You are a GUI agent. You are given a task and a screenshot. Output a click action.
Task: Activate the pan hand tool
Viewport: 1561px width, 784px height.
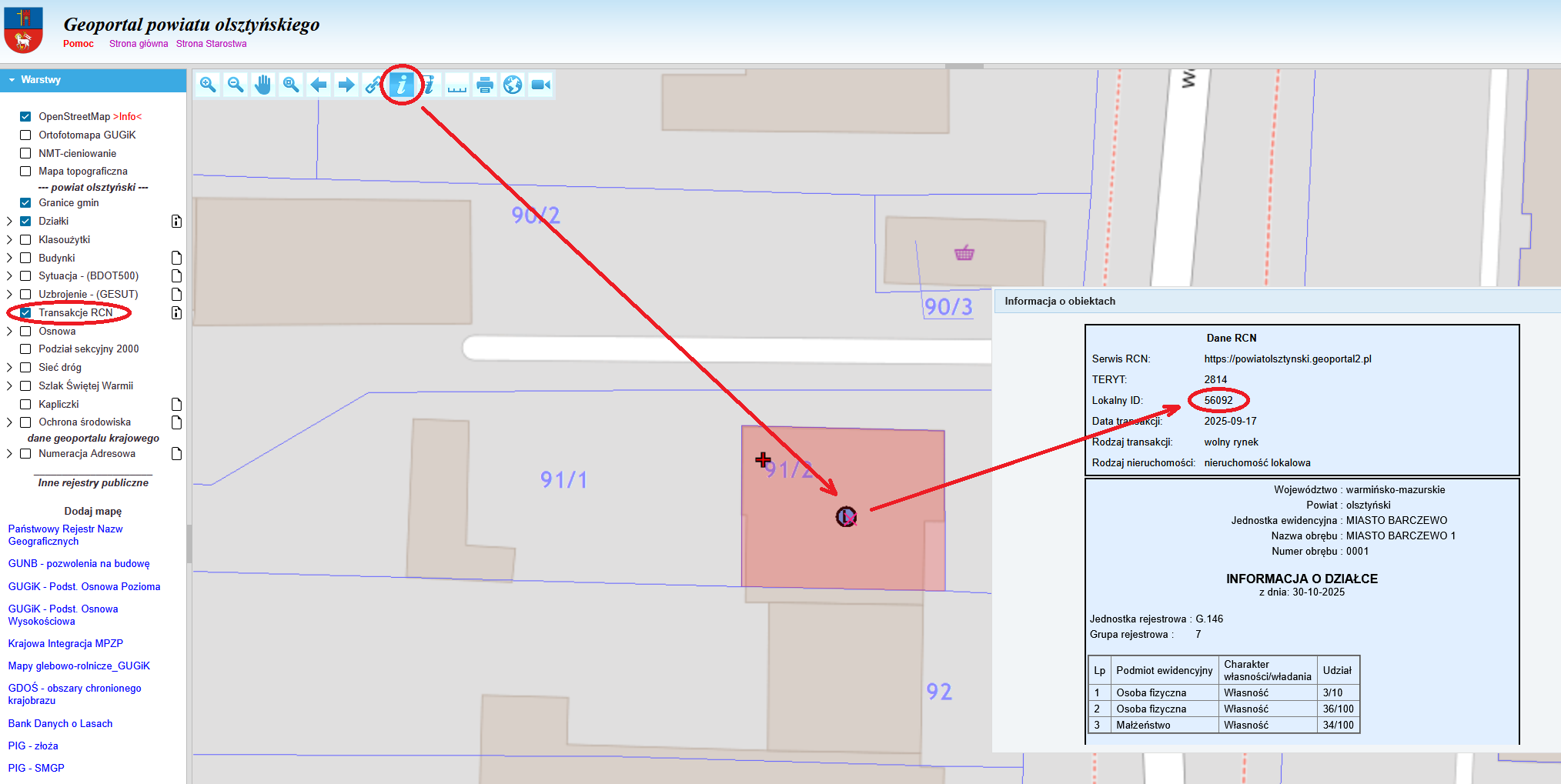pos(263,85)
